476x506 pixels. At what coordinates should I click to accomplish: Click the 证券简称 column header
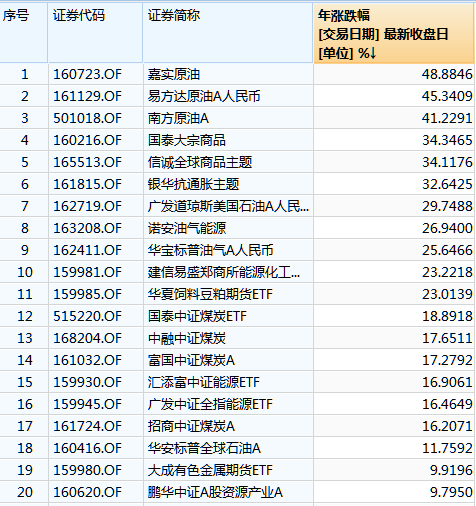[x=228, y=33]
